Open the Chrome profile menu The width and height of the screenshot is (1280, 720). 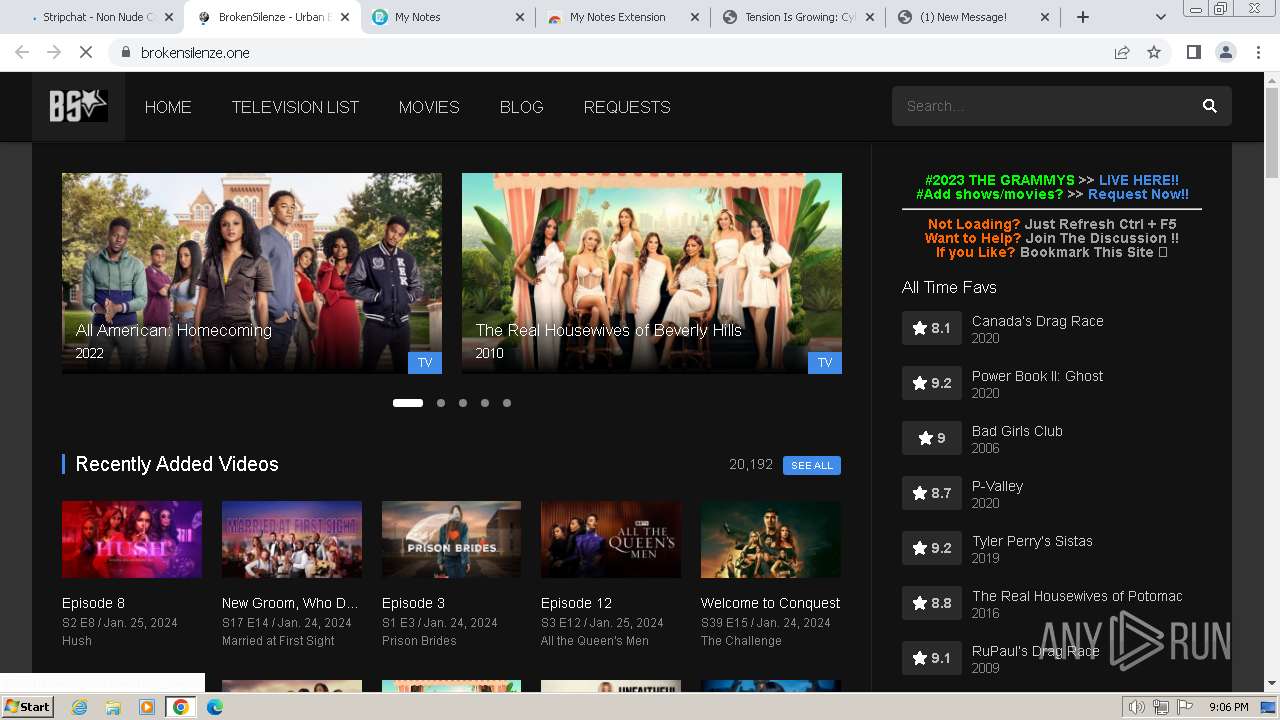coord(1226,52)
